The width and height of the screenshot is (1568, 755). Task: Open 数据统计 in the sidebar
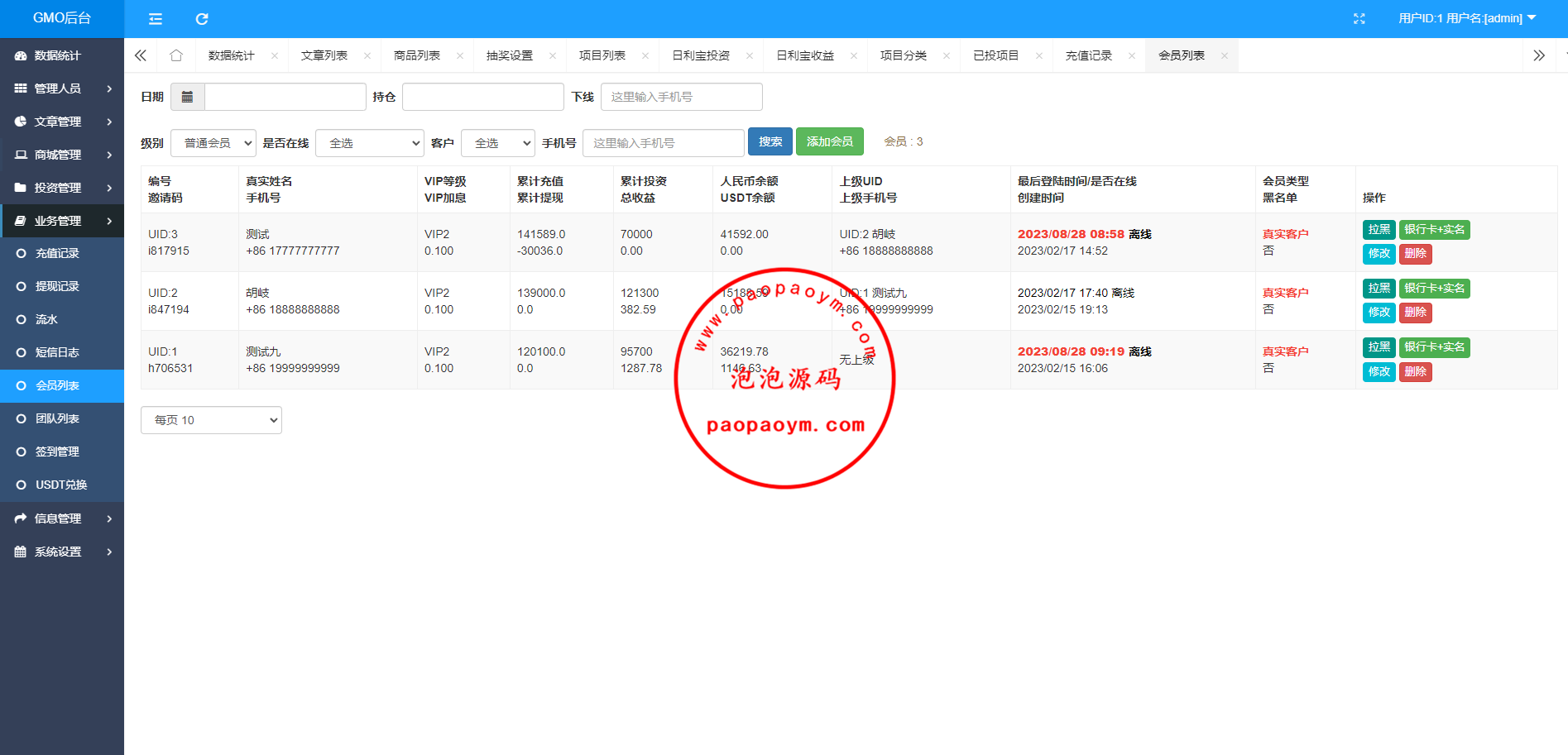(x=57, y=55)
